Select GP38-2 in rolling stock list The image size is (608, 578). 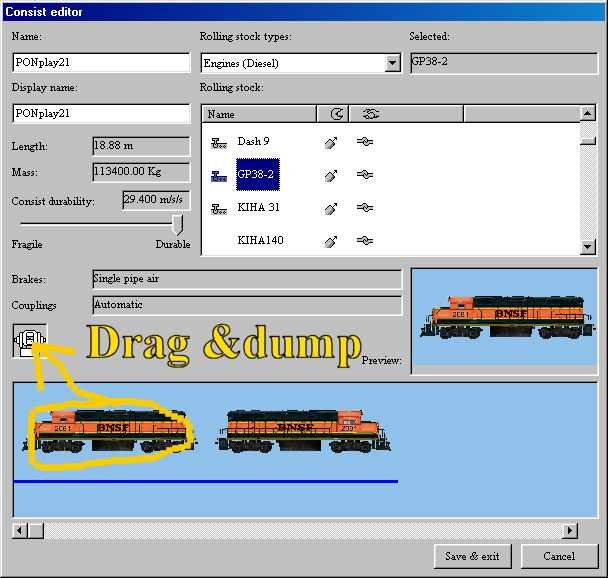click(257, 174)
